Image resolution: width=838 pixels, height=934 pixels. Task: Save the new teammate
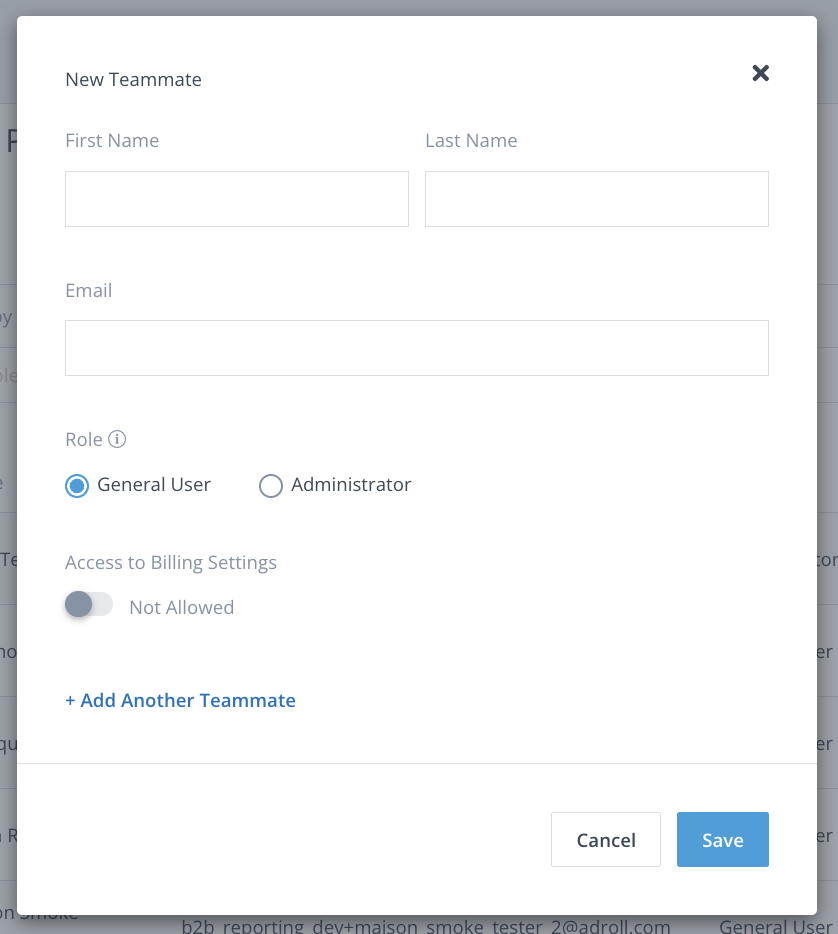point(722,839)
